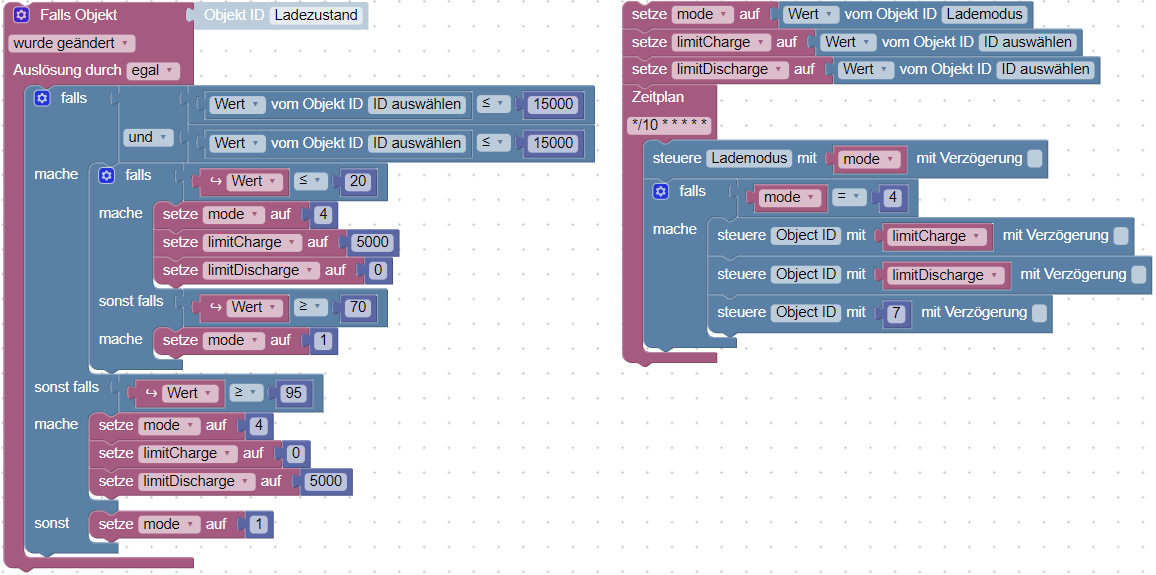1156x575 pixels.
Task: Open Wert attribute dropdown before Objekt ID Lademodus
Action: point(811,14)
